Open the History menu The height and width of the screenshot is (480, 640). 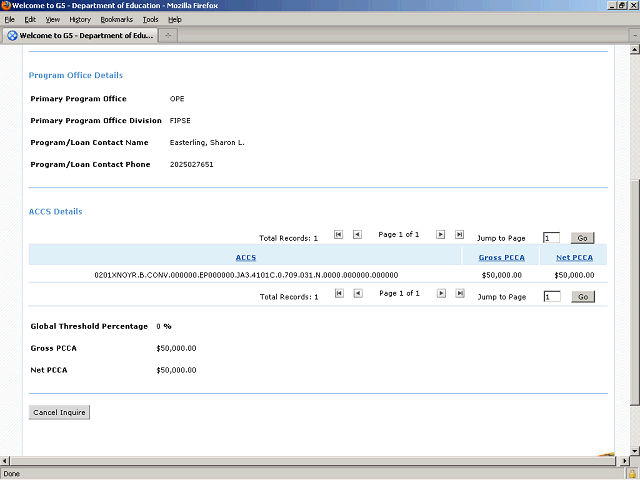80,20
